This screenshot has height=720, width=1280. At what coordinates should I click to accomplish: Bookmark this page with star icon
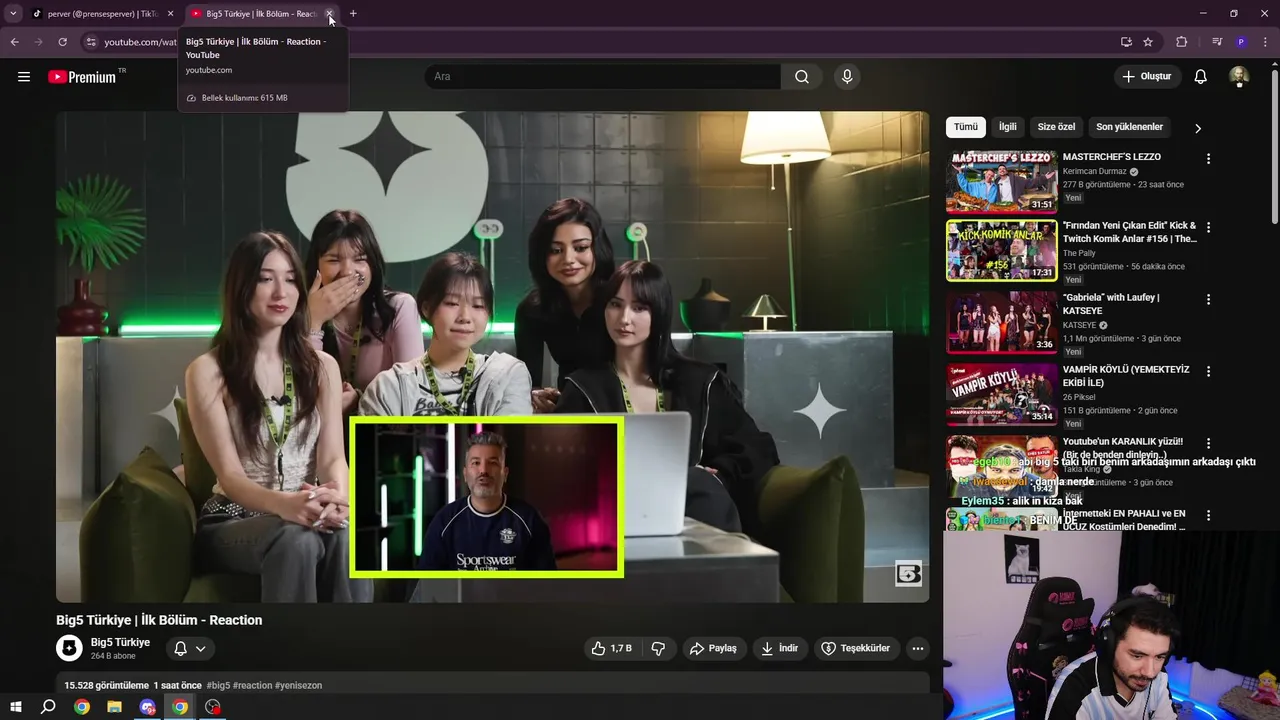[1148, 42]
